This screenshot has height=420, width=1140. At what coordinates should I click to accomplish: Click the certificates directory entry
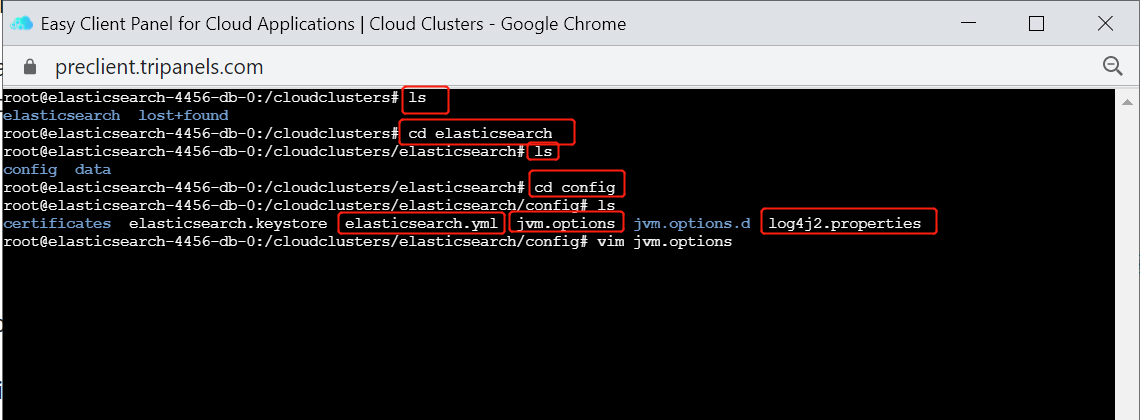coord(57,223)
